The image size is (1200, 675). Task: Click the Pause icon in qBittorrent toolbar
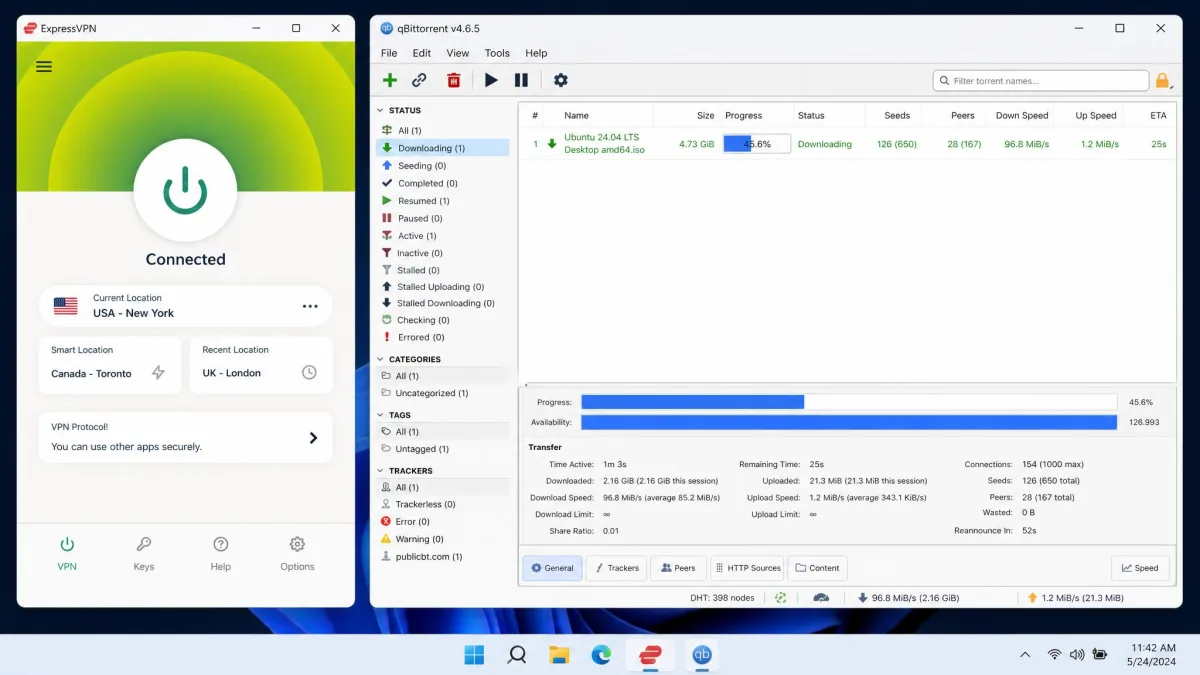coord(521,80)
